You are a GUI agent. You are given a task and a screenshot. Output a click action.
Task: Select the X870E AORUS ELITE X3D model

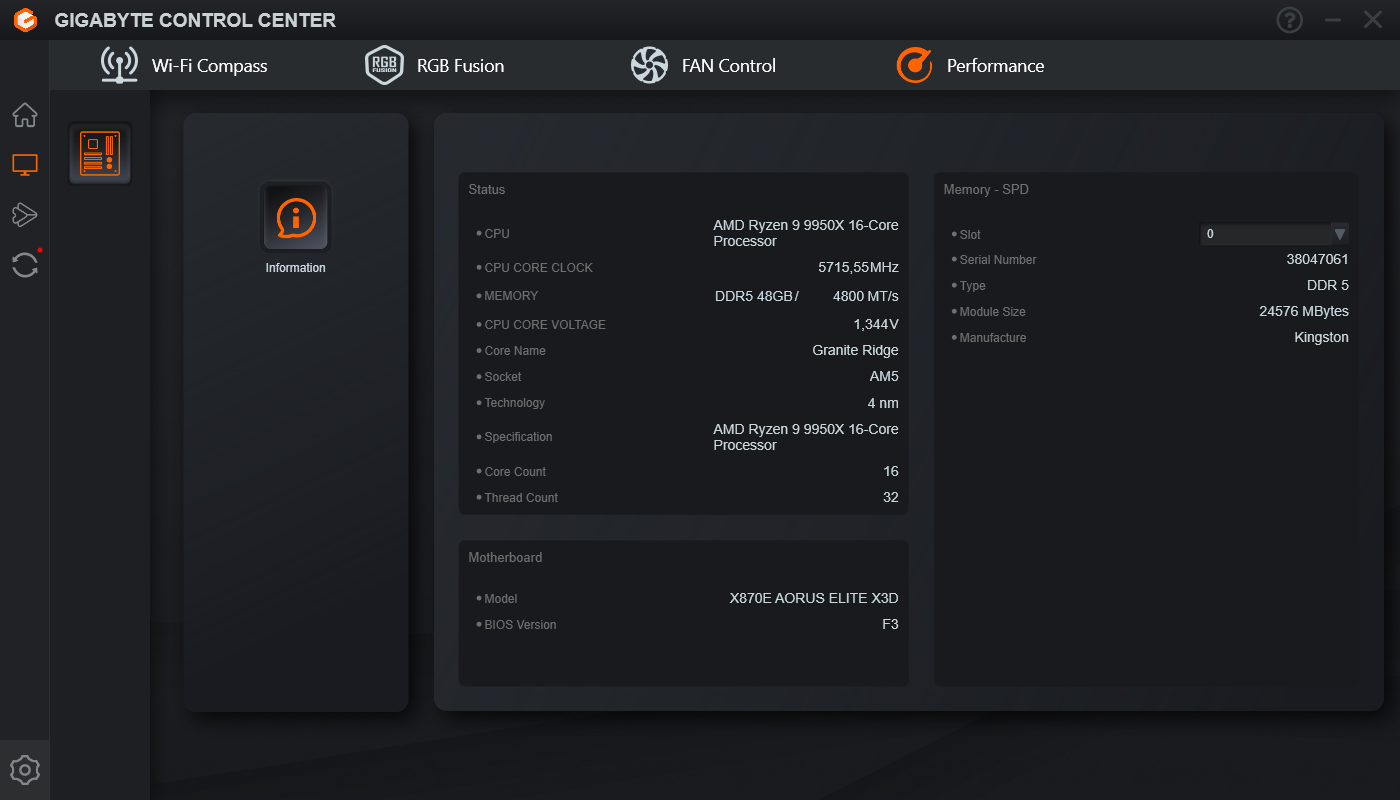click(814, 598)
